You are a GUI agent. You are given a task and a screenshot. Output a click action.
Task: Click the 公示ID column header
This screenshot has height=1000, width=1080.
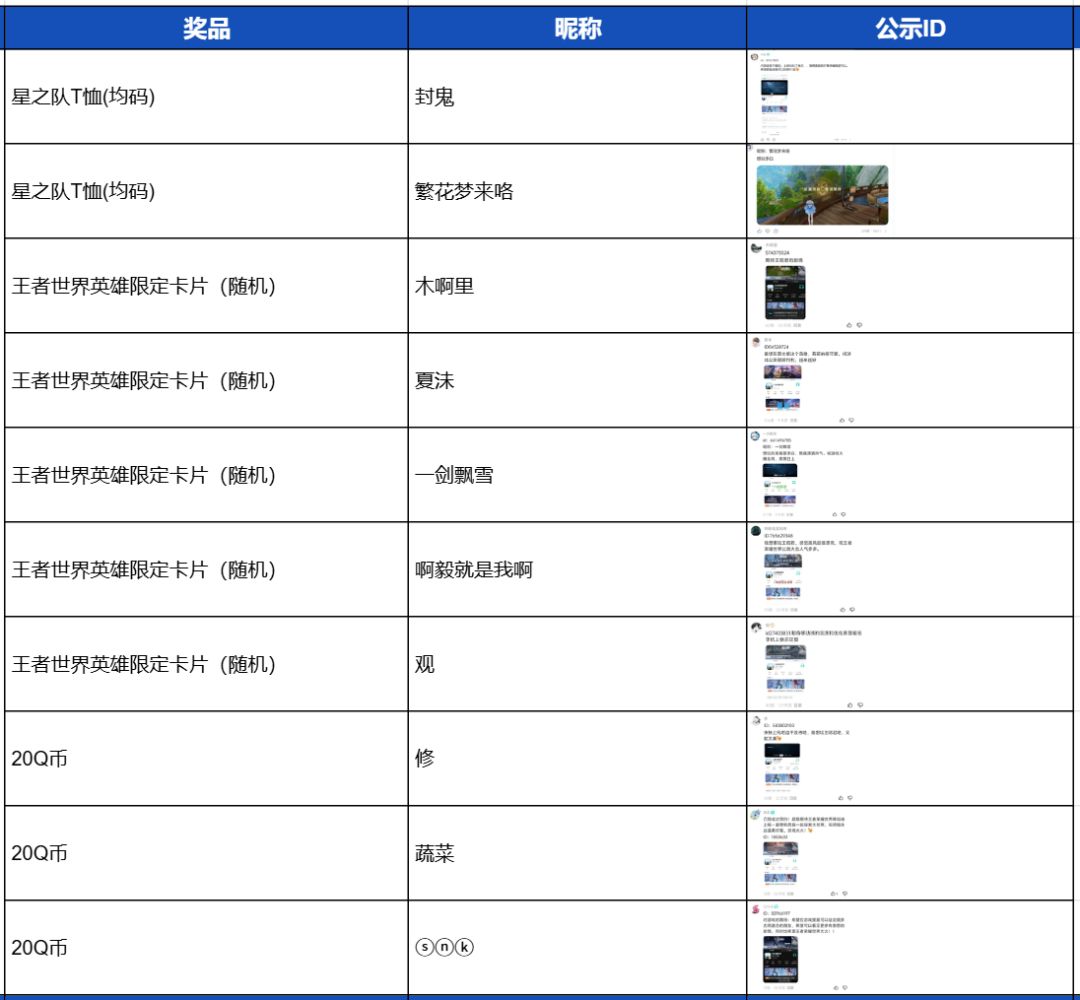click(x=910, y=28)
